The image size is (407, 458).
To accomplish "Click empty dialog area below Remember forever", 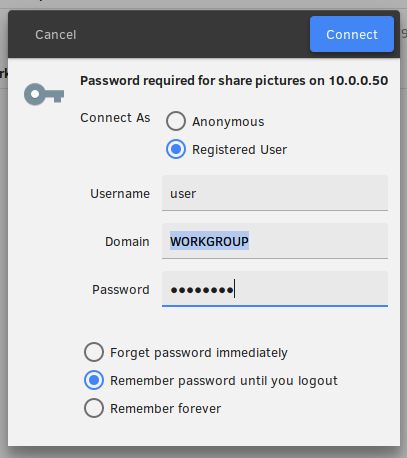I will (x=204, y=432).
